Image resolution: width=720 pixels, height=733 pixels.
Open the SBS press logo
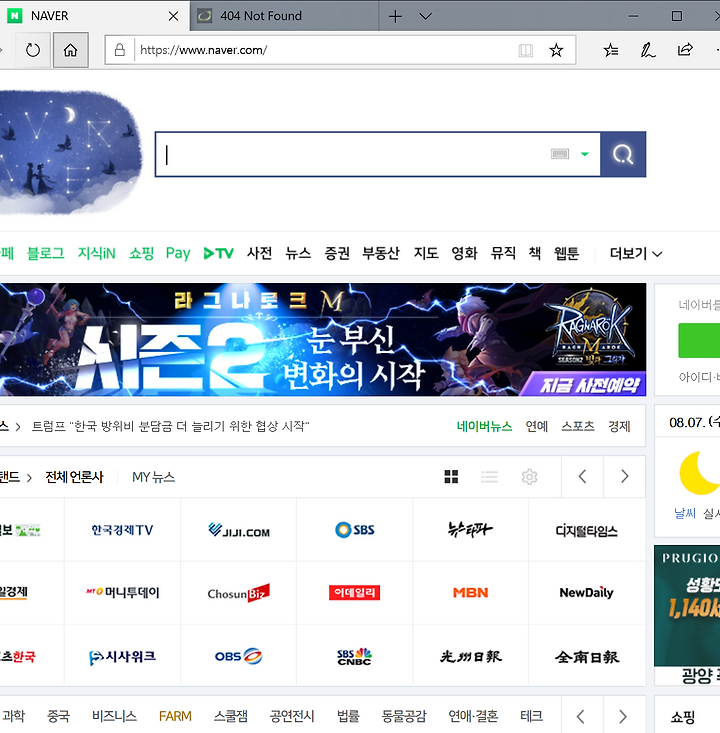pyautogui.click(x=354, y=530)
